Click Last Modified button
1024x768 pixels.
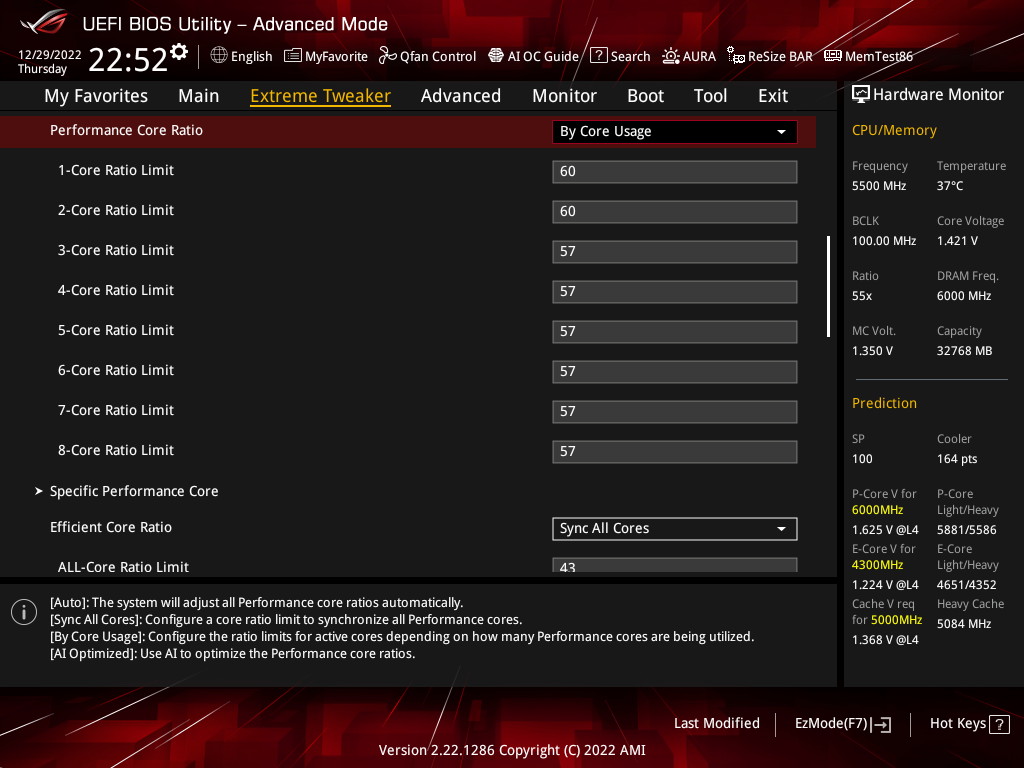(x=716, y=723)
